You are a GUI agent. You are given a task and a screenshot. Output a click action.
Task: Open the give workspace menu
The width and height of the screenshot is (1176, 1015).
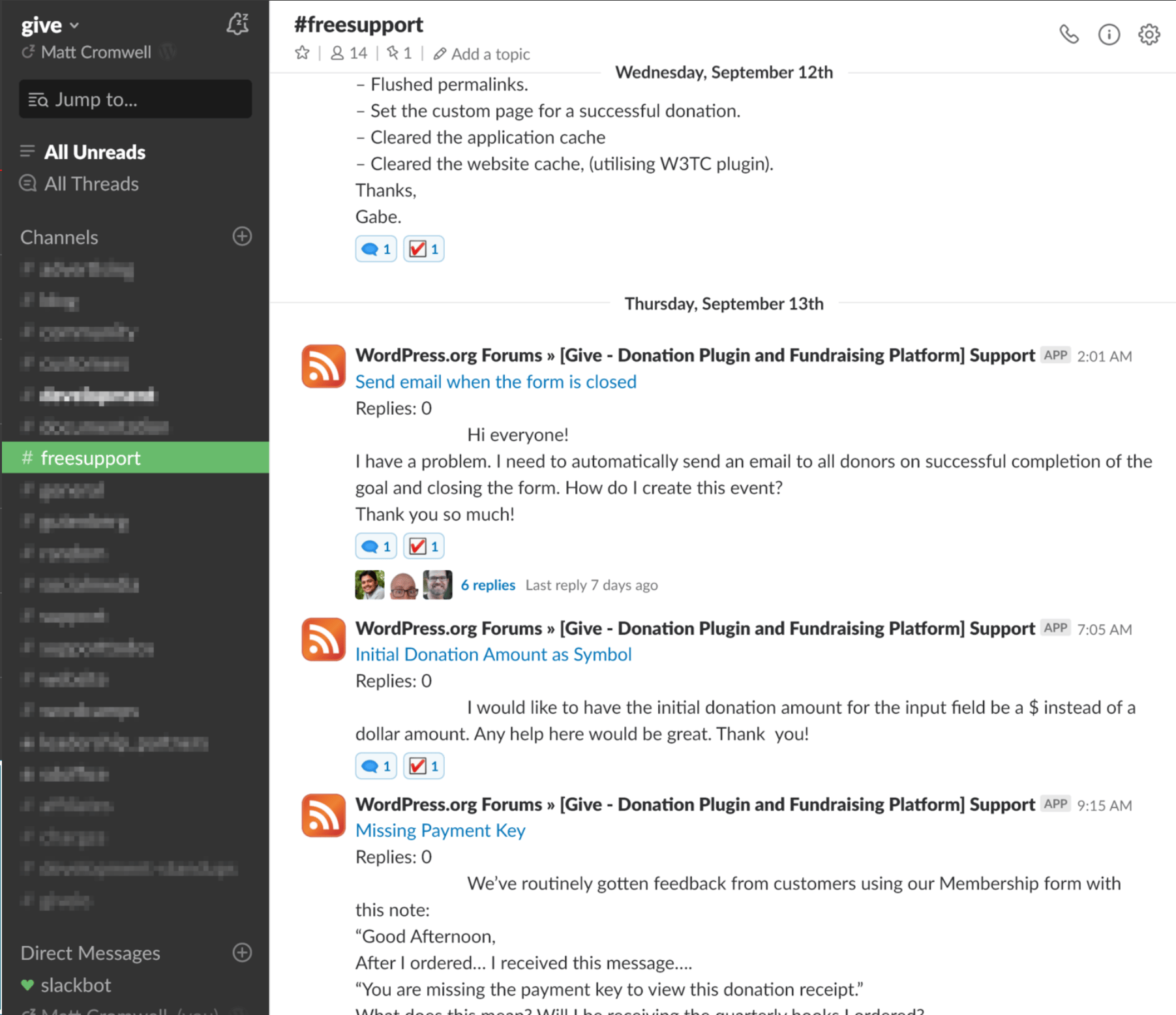(x=50, y=25)
